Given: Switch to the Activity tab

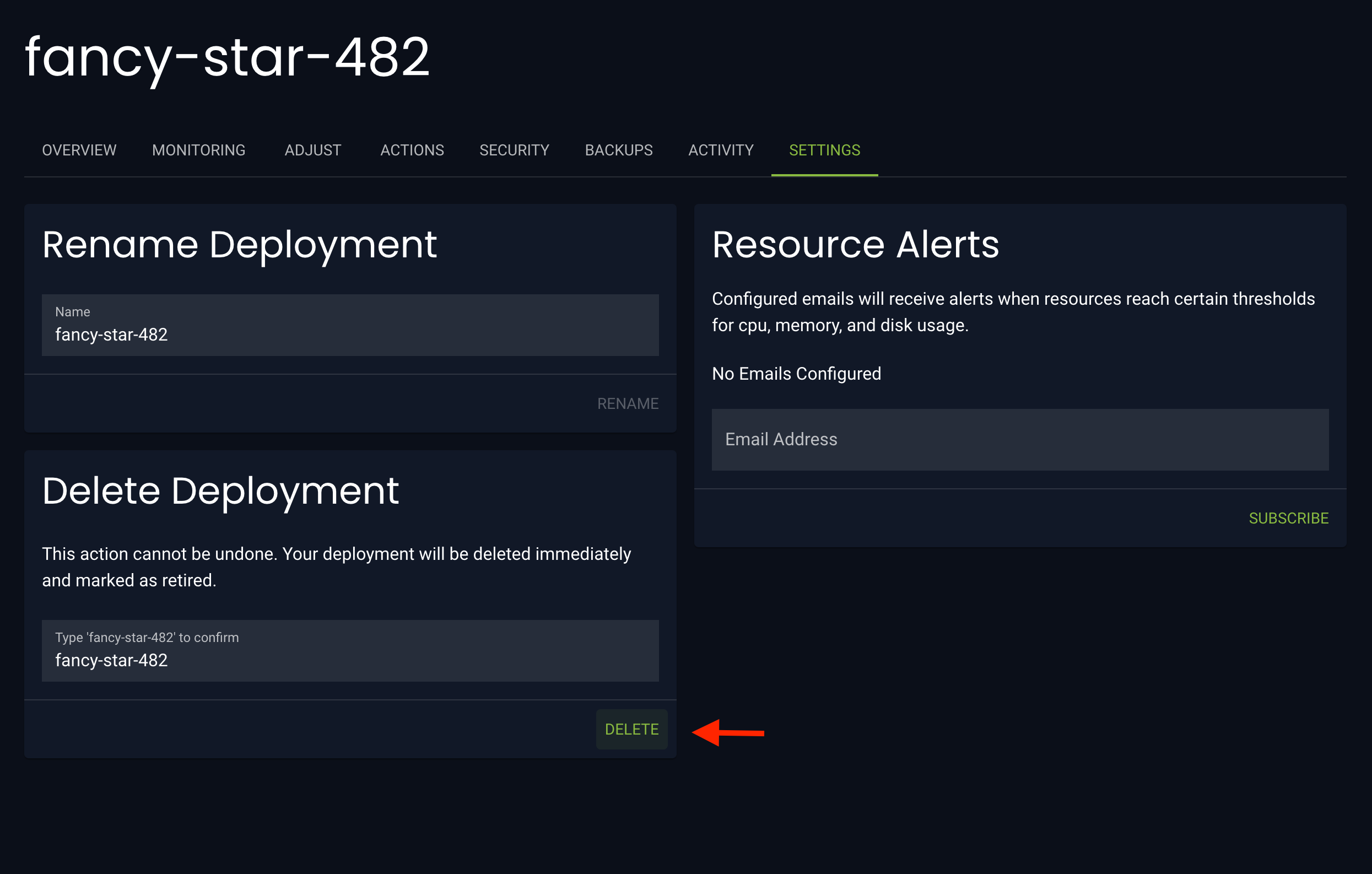Looking at the screenshot, I should point(721,150).
